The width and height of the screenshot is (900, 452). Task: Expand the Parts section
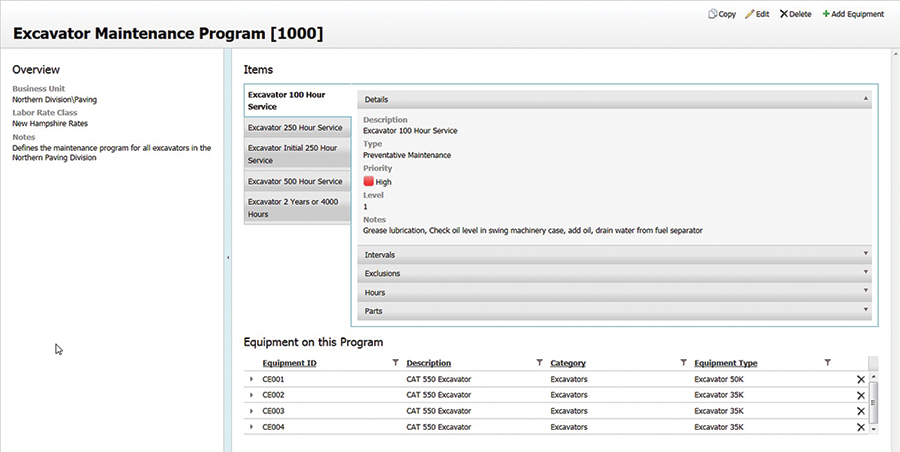[614, 311]
